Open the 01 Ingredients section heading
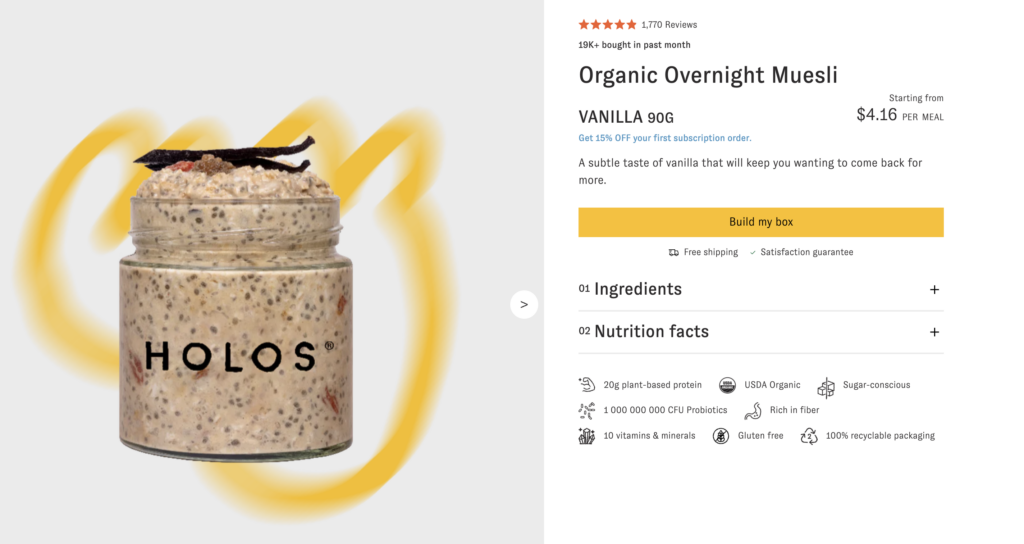The image size is (1024, 544). click(630, 289)
